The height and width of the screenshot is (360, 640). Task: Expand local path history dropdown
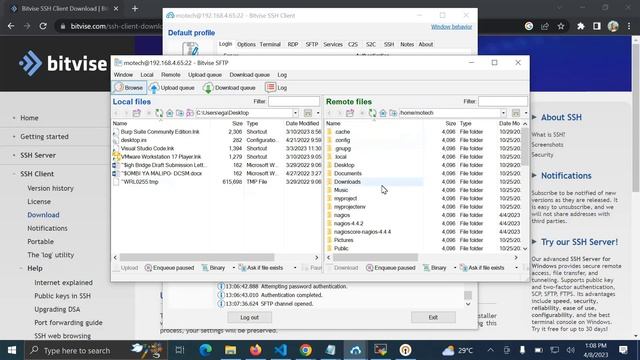tap(295, 113)
